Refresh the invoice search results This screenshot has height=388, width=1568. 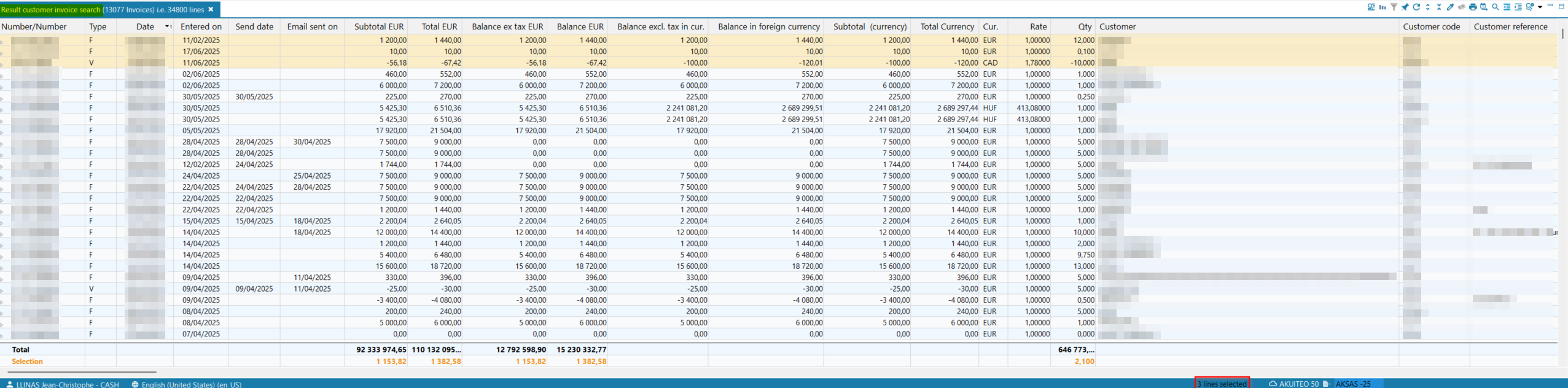(x=1416, y=7)
